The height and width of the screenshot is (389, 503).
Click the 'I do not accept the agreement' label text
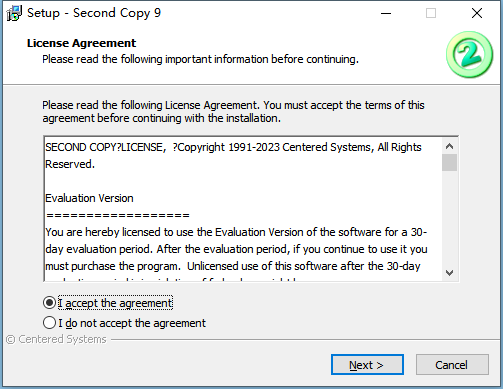point(132,323)
